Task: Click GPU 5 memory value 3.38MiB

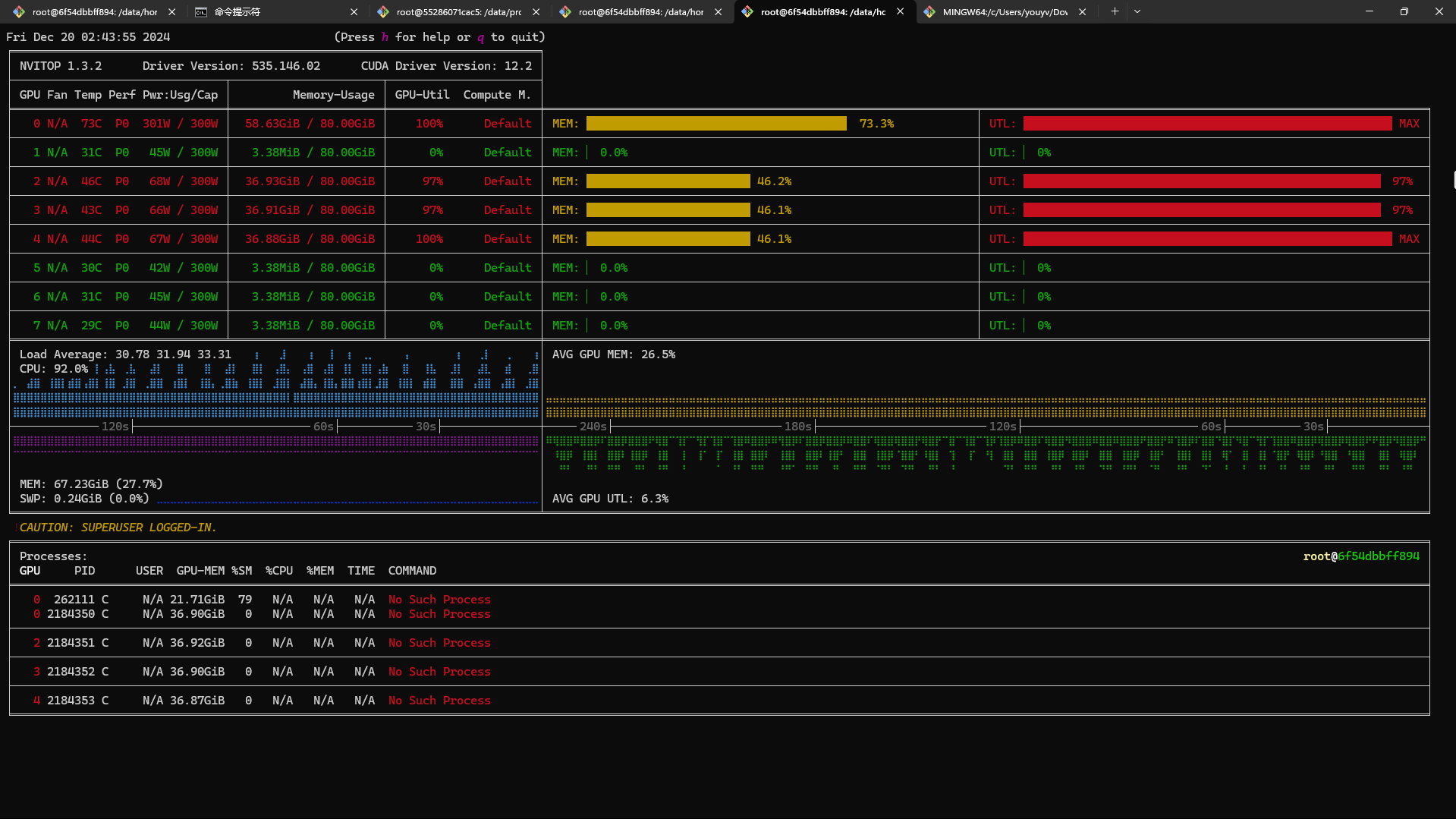Action: 275,268
